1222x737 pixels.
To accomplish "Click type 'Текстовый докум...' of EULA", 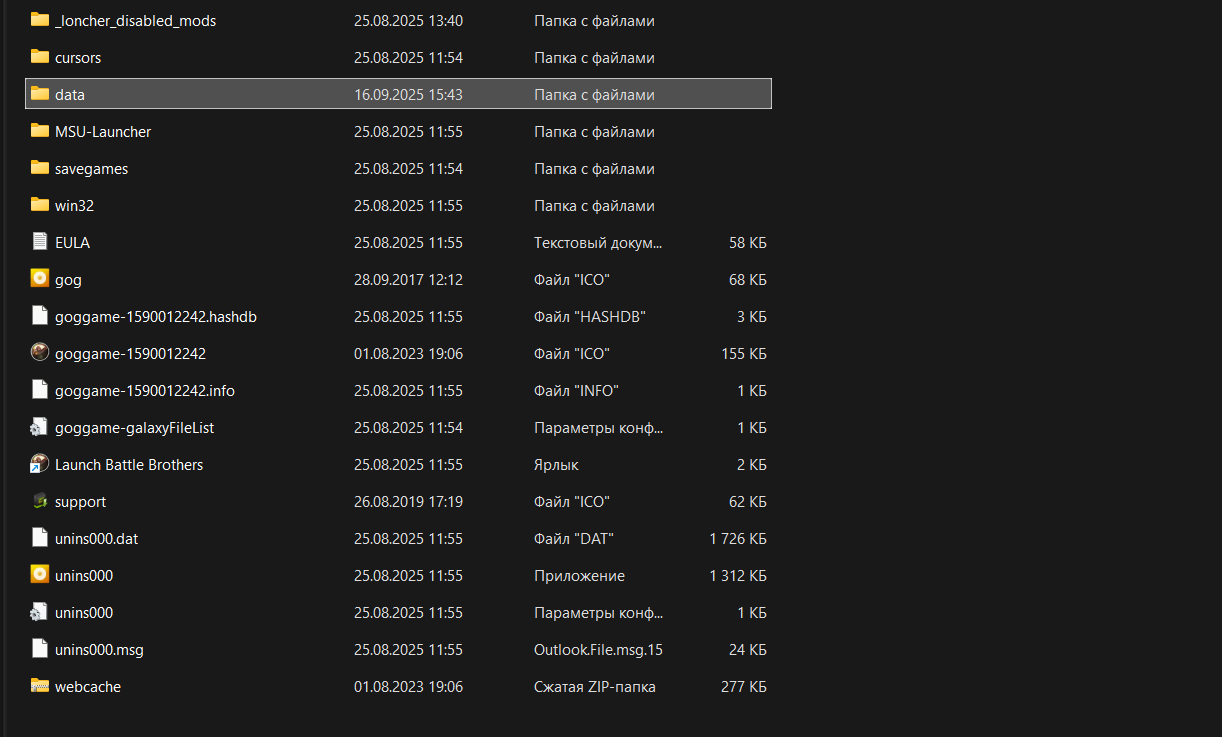I will pos(598,242).
